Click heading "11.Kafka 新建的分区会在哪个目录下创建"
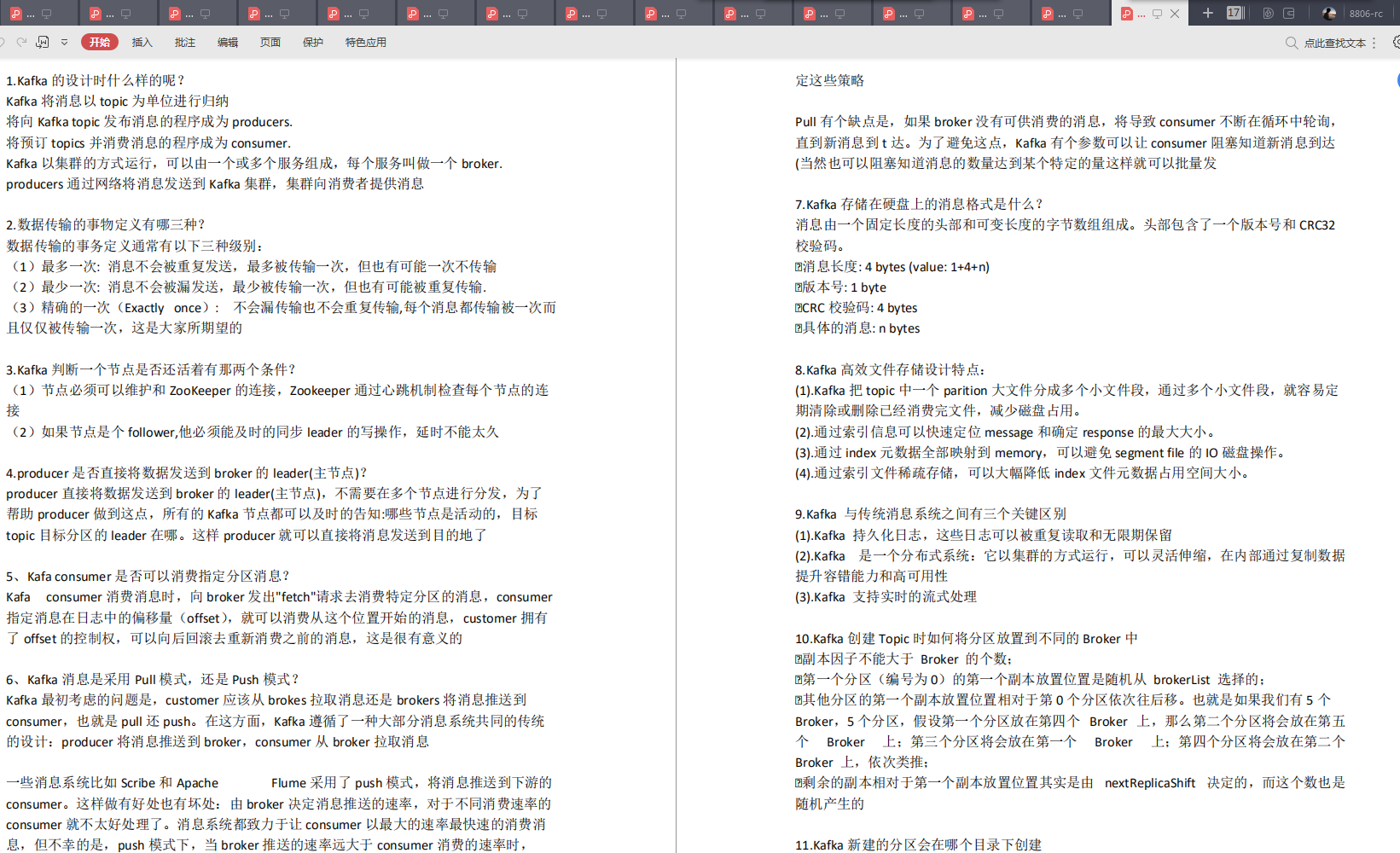Viewport: 1400px width, 853px height. 918,844
